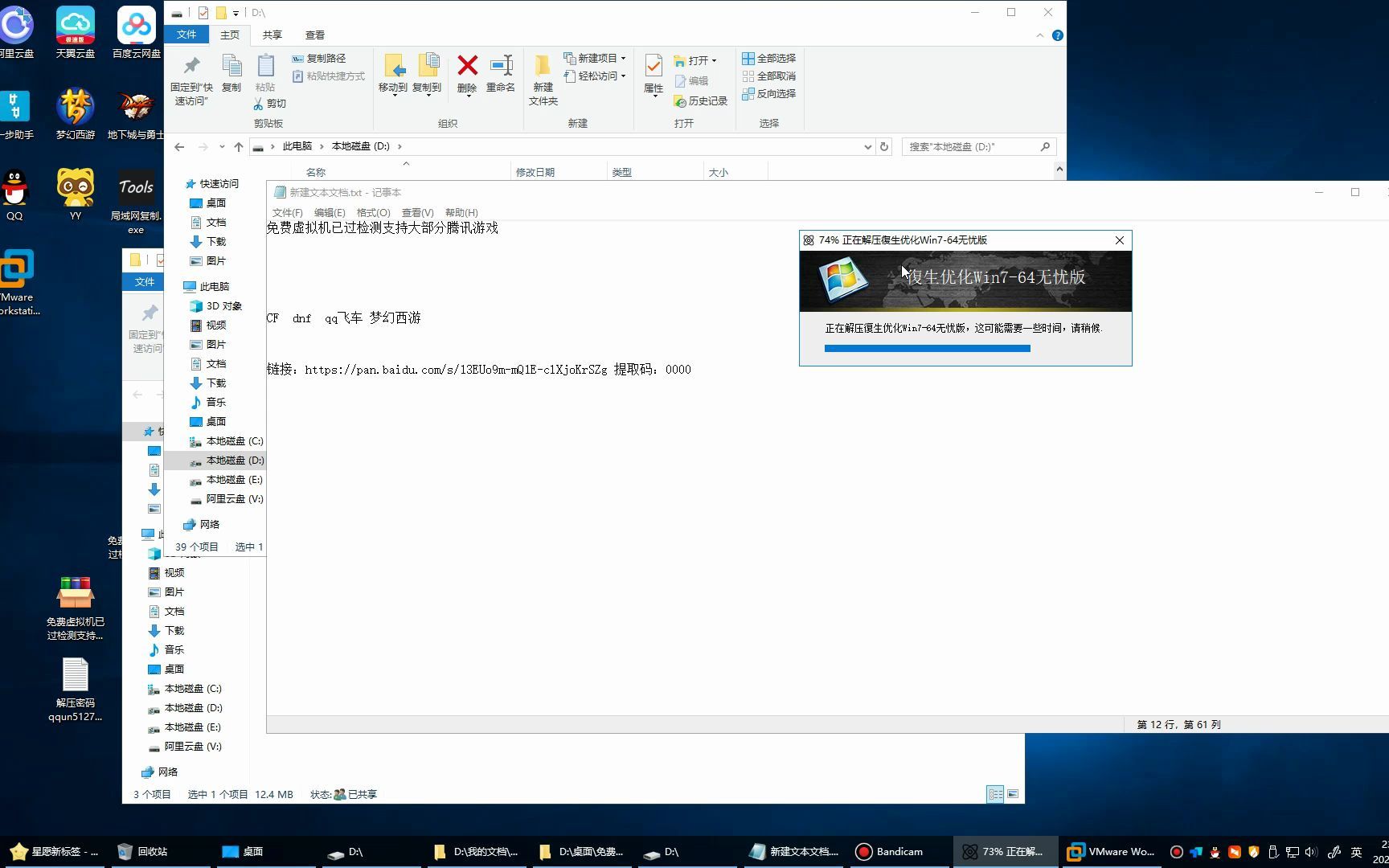Viewport: 1389px width, 868px height.
Task: Click New folder (新建文件夹) icon
Action: [543, 80]
